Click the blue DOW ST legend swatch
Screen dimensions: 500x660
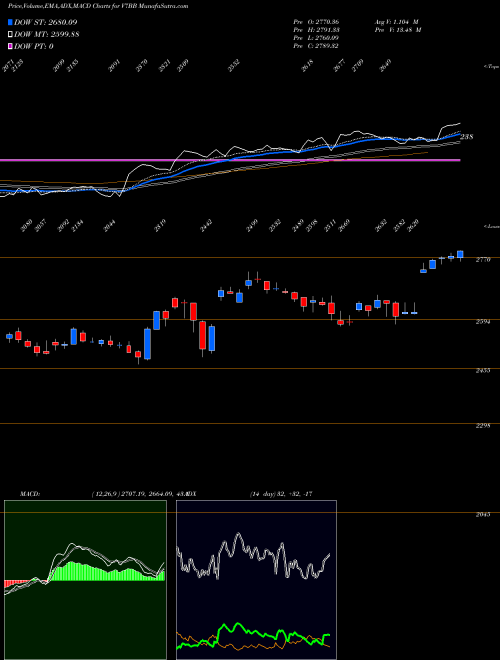pos(10,22)
